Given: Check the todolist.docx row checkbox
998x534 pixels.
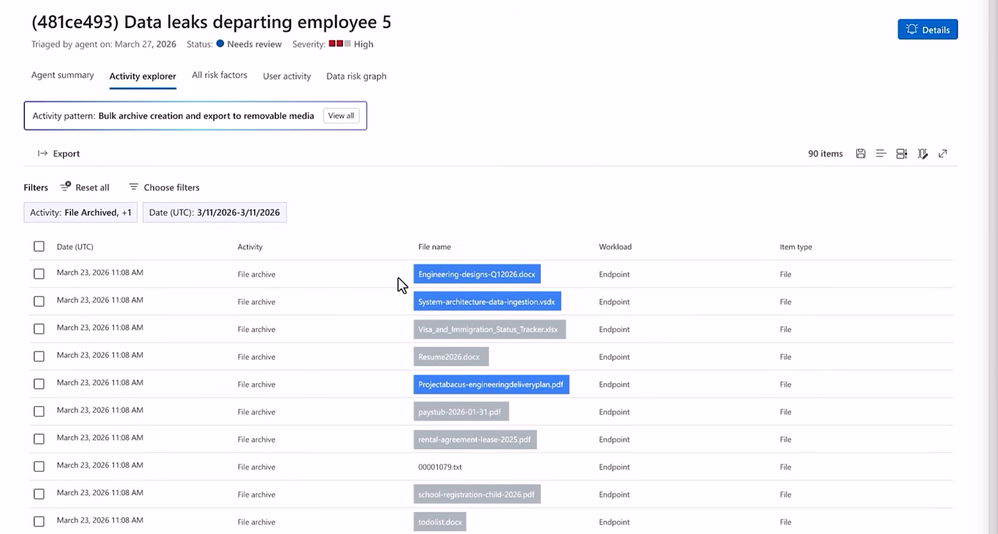Looking at the screenshot, I should click(x=39, y=521).
